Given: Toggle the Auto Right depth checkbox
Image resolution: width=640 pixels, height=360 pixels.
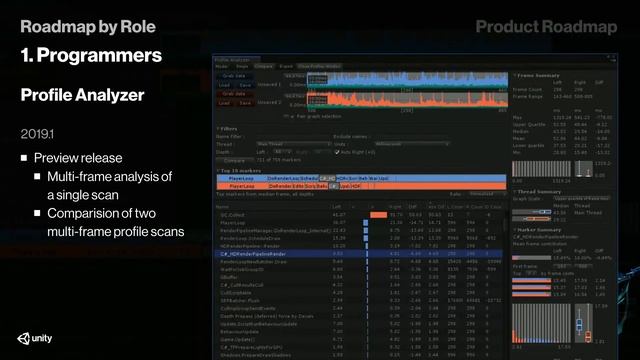Looking at the screenshot, I should coord(337,152).
